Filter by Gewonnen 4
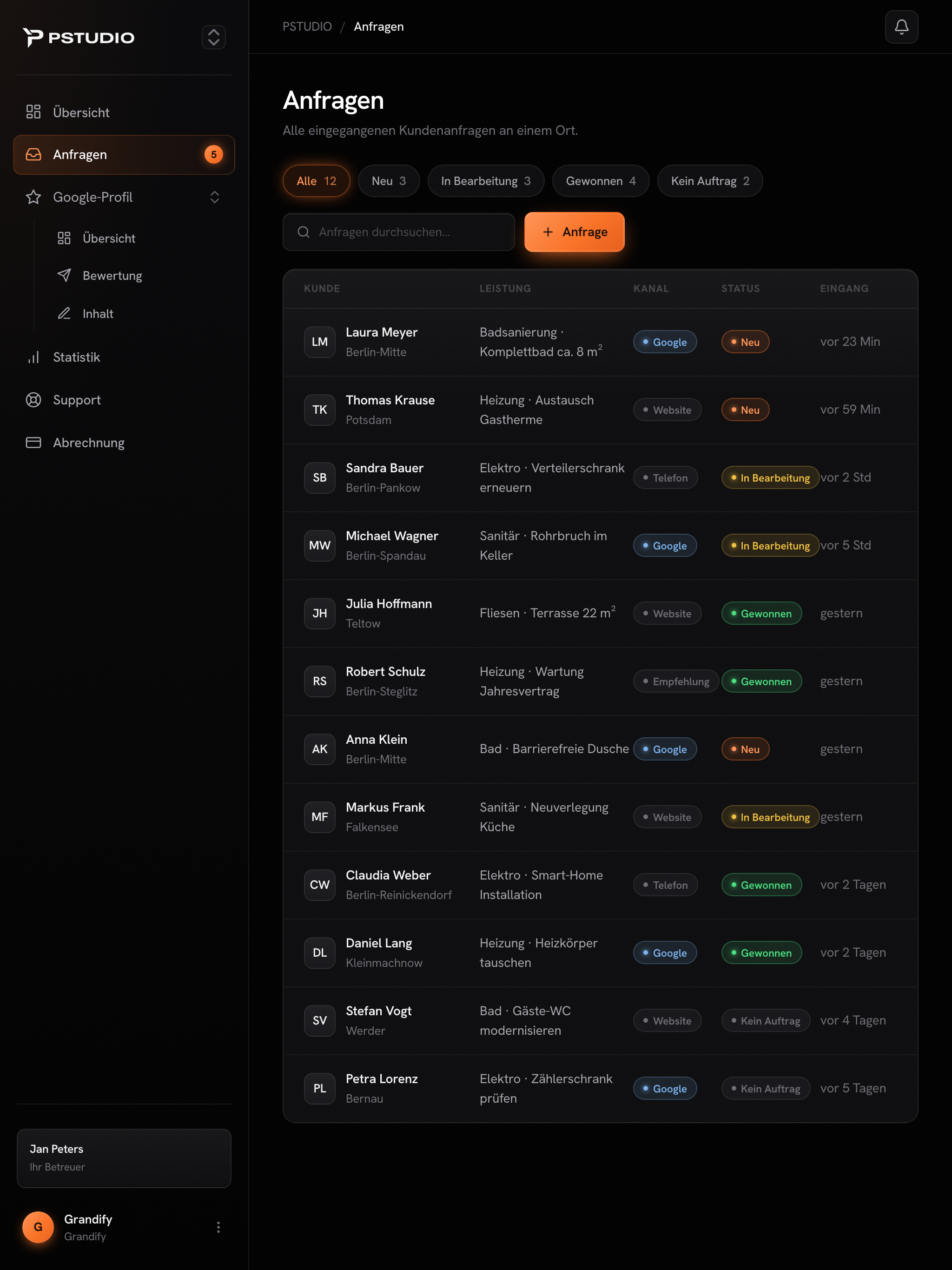Screen dimensions: 952x1270 (601, 181)
